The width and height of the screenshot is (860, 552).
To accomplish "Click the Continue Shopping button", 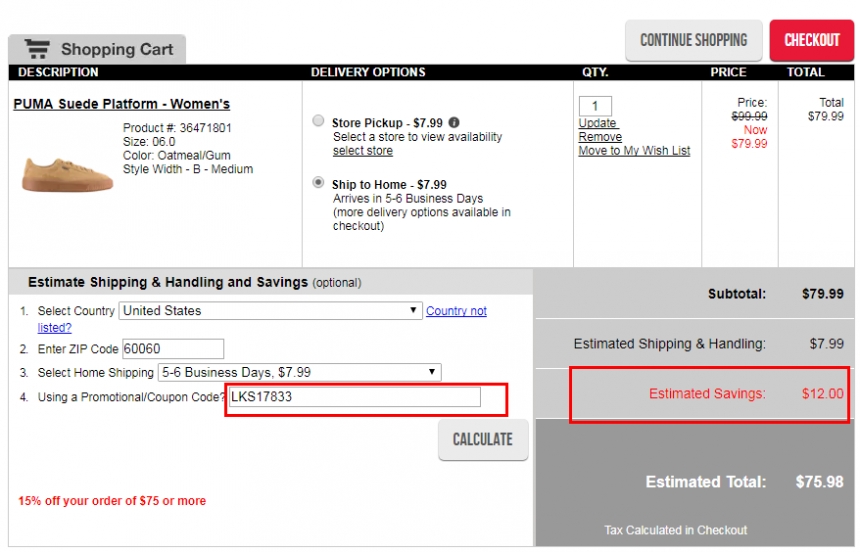I will 693,40.
